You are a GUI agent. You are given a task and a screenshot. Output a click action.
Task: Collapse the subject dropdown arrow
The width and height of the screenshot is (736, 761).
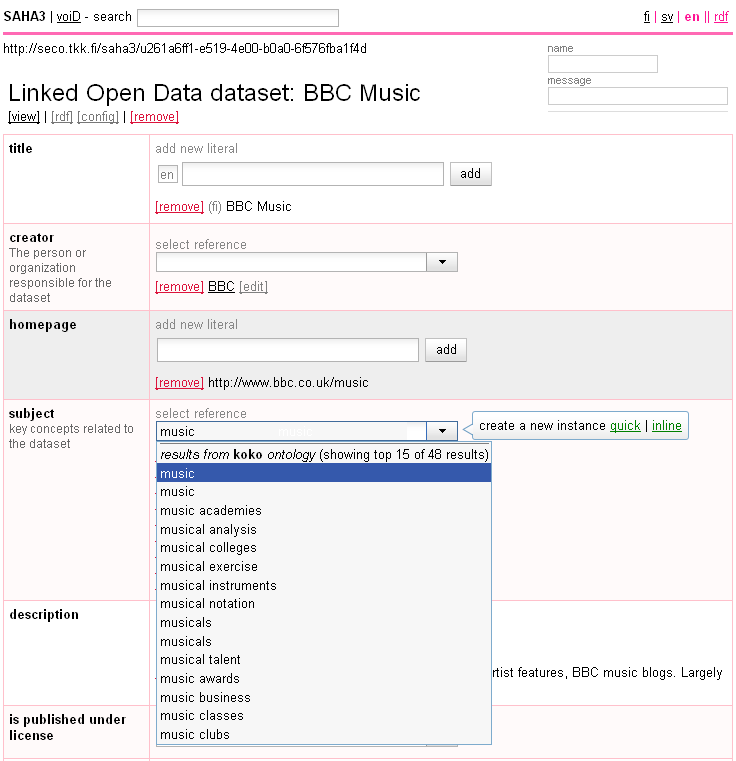(442, 431)
